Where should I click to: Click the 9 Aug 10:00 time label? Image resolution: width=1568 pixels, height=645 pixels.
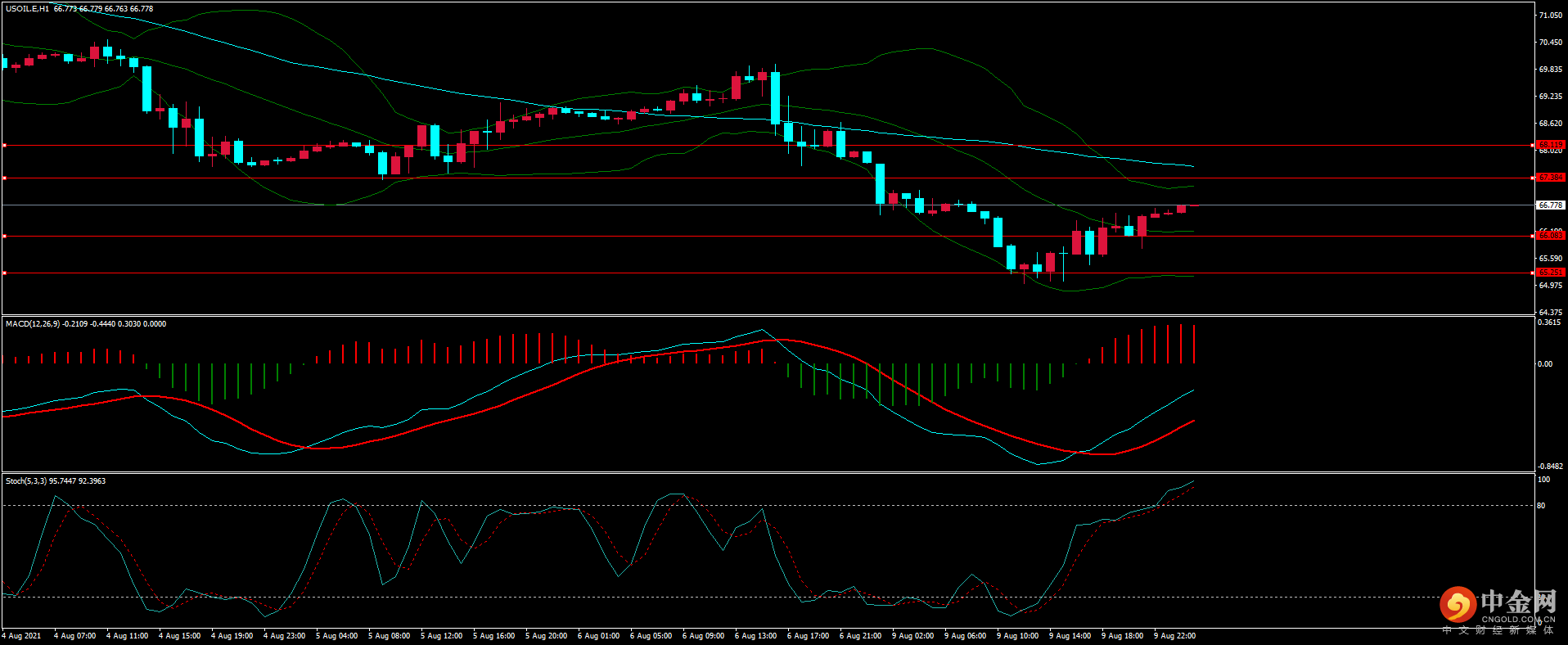tap(1017, 636)
